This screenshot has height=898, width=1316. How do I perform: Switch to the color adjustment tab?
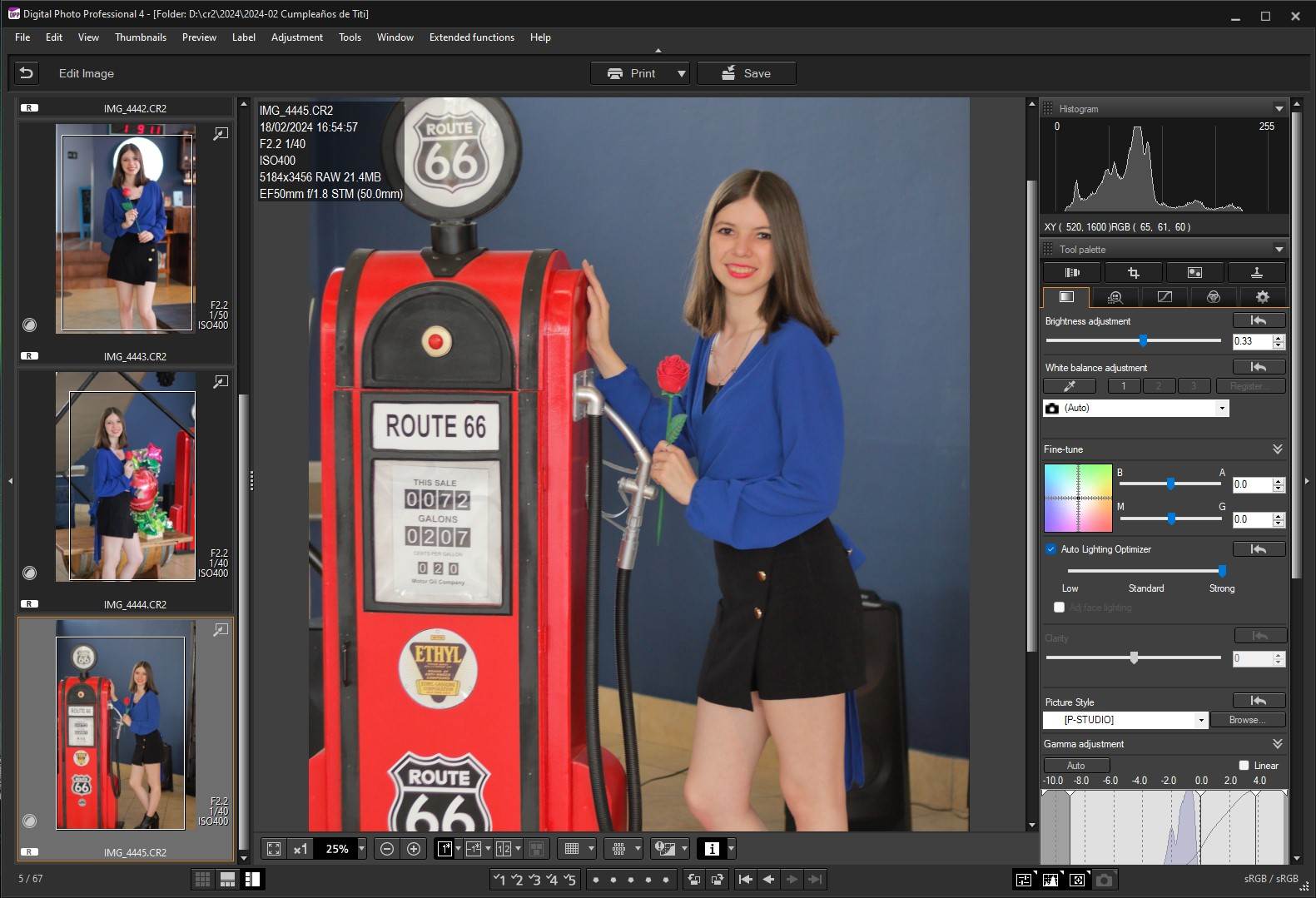point(1214,297)
